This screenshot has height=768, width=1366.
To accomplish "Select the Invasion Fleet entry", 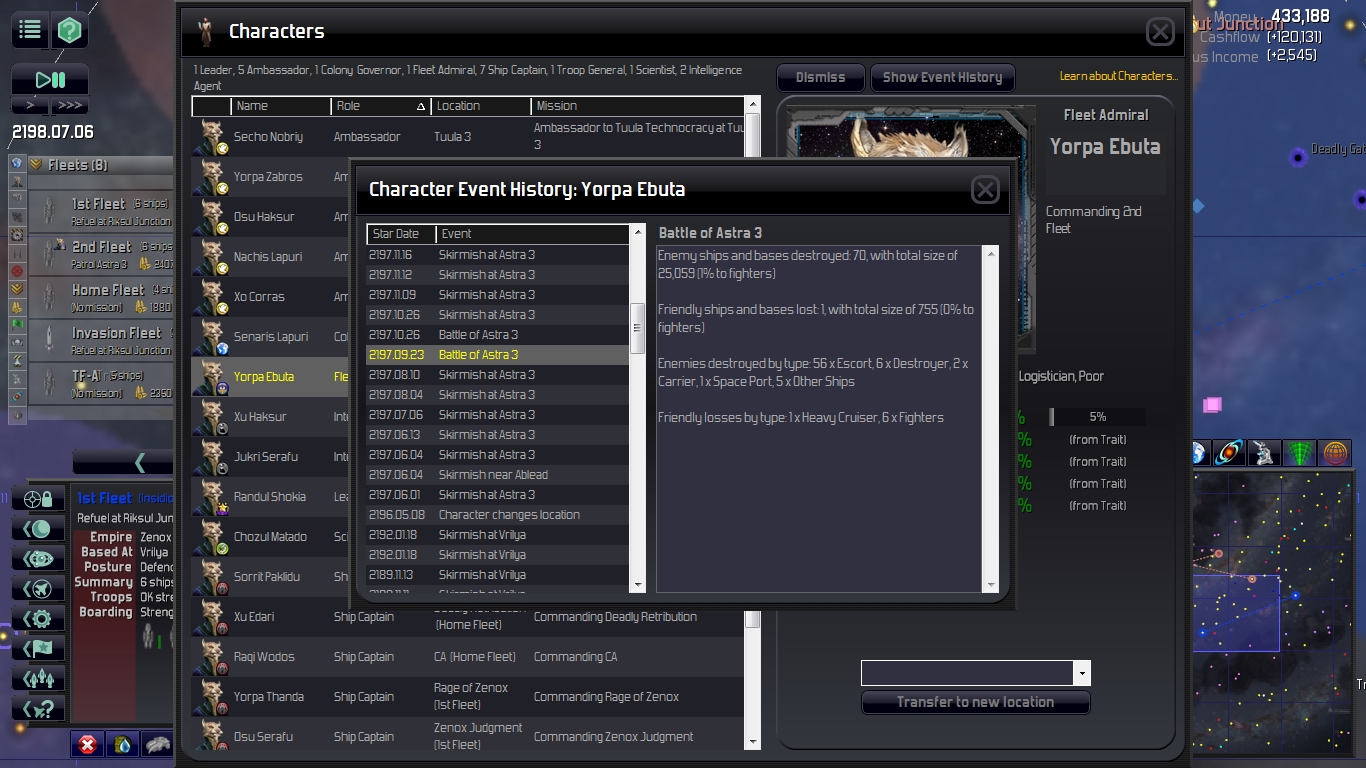I will 101,341.
